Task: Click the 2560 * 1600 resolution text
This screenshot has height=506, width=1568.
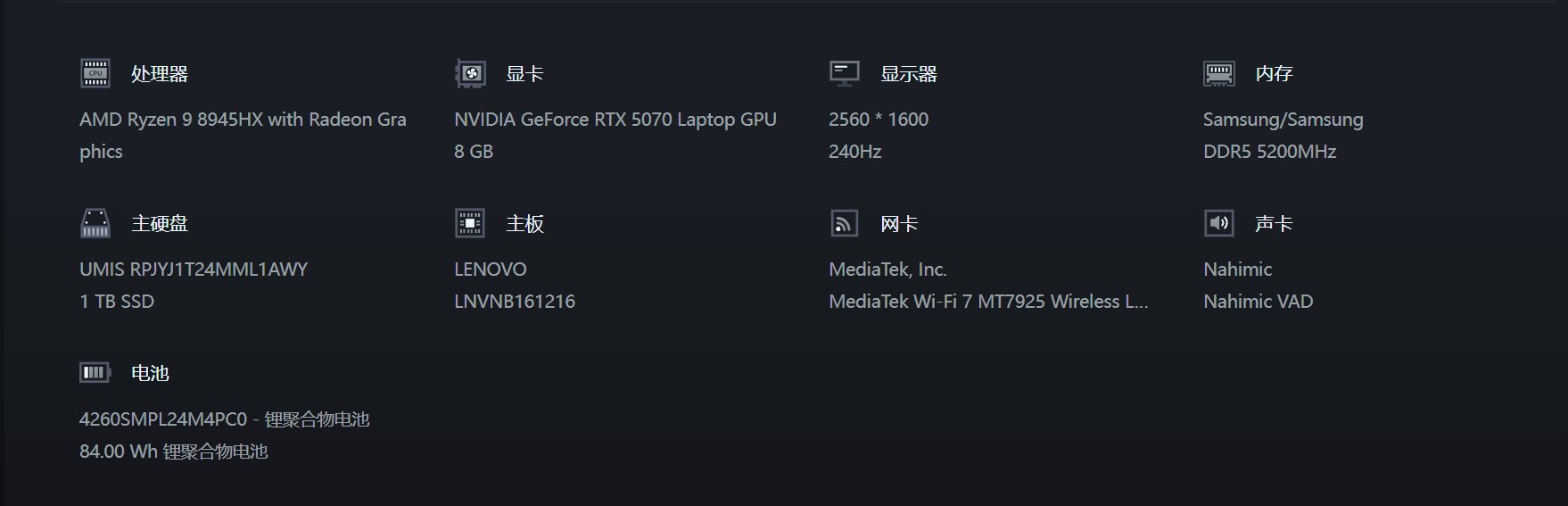Action: click(x=879, y=120)
